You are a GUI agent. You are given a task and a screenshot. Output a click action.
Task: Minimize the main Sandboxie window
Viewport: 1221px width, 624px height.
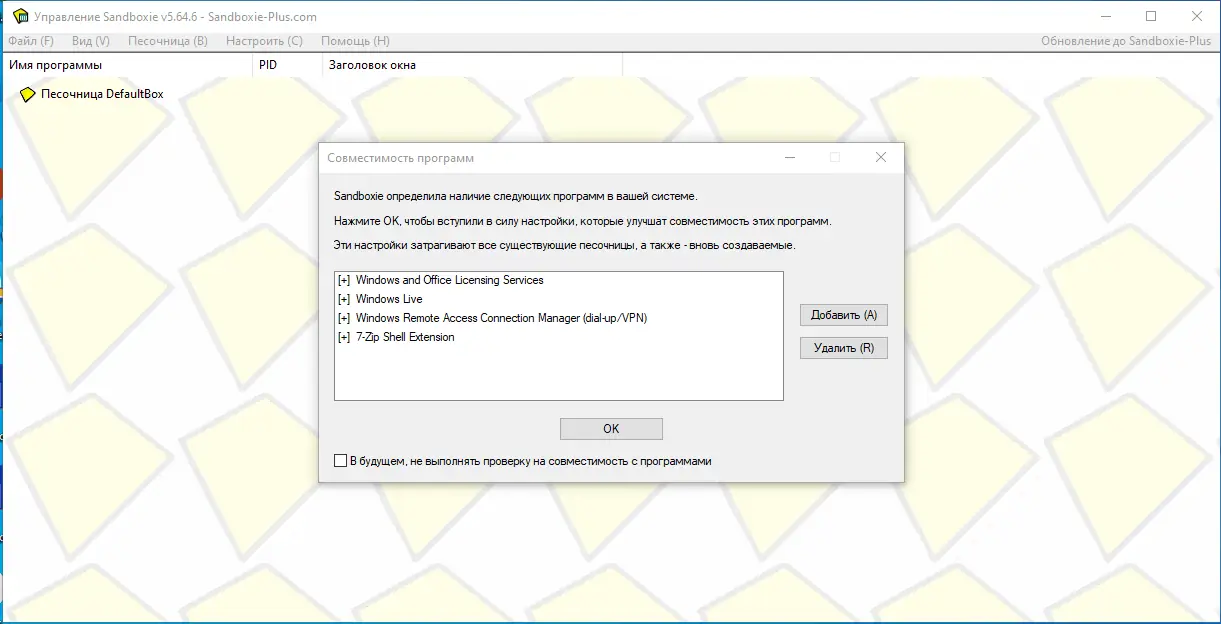click(x=1106, y=16)
